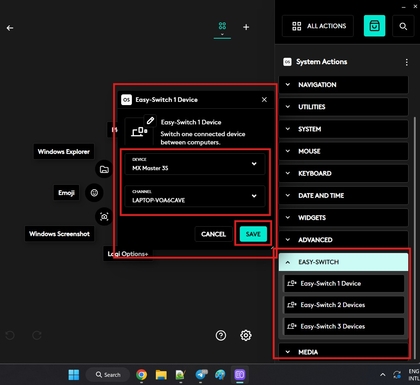Open Telegram from taskbar
Image resolution: width=420 pixels, height=385 pixels.
click(201, 375)
